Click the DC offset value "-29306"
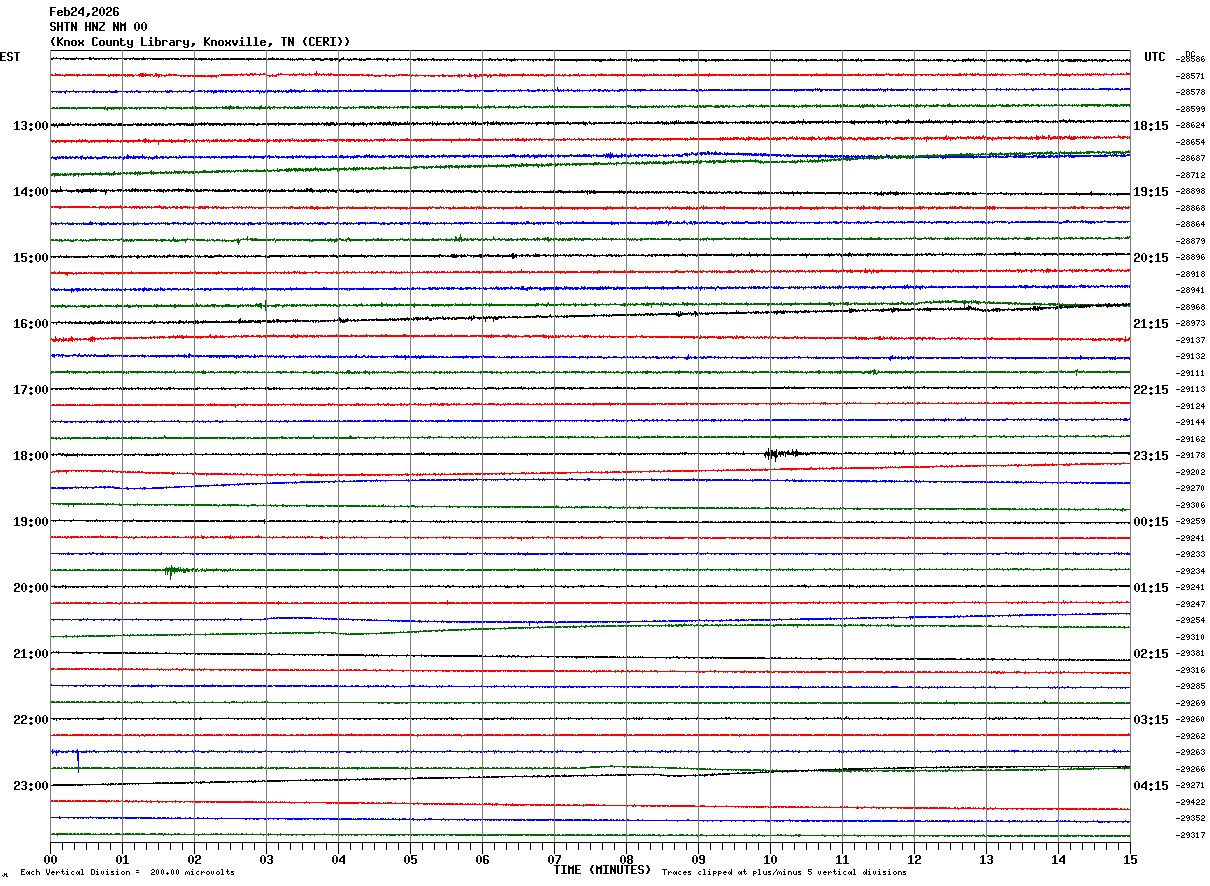This screenshot has height=886, width=1210. click(x=1191, y=505)
